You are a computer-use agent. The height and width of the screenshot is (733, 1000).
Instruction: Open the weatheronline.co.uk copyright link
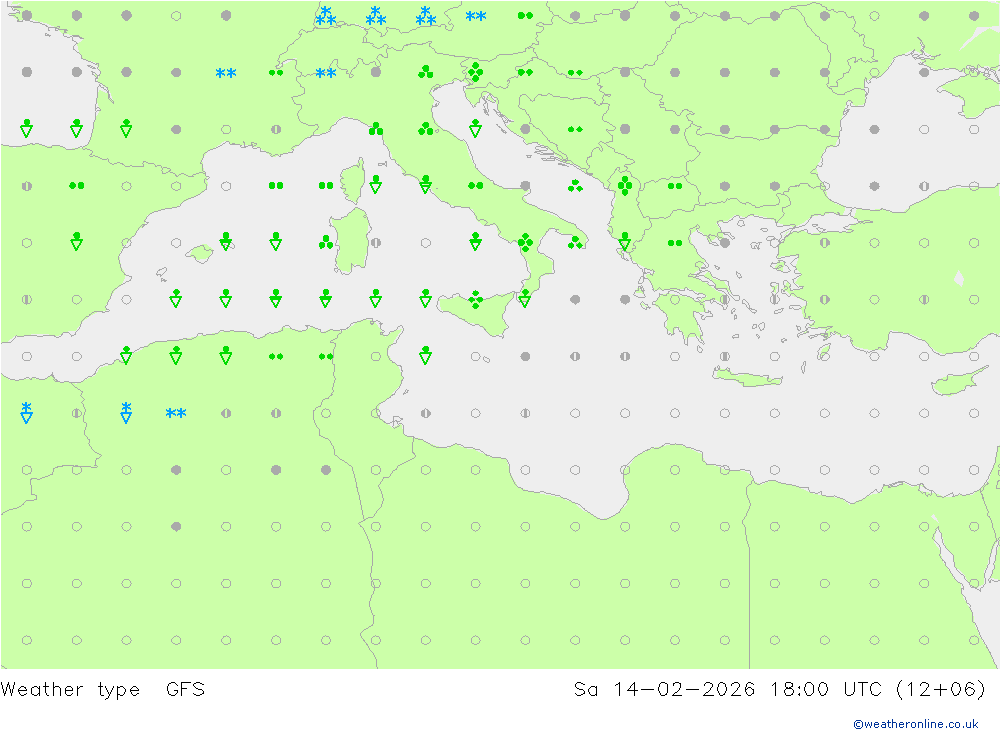[915, 723]
